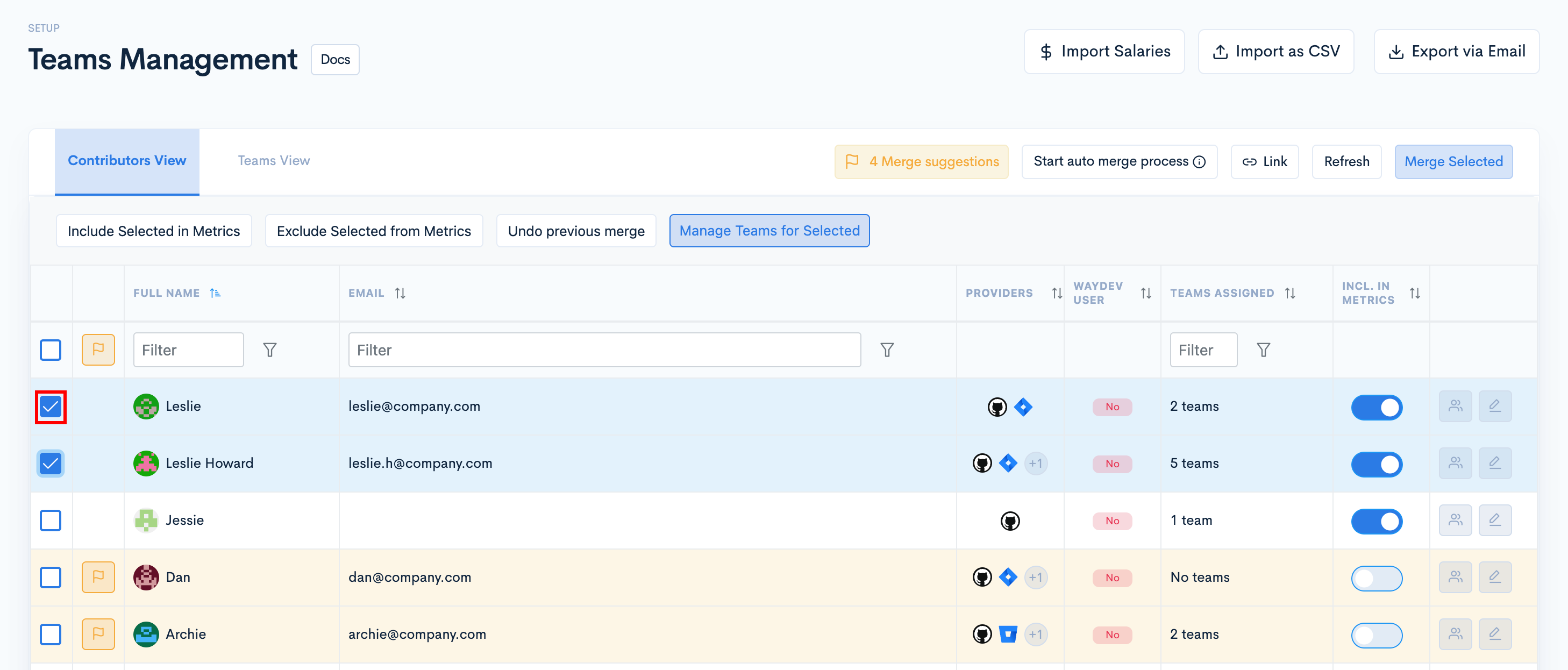Click GitHub provider icon in Leslie's row
Screen dimensions: 1568x670
(997, 407)
